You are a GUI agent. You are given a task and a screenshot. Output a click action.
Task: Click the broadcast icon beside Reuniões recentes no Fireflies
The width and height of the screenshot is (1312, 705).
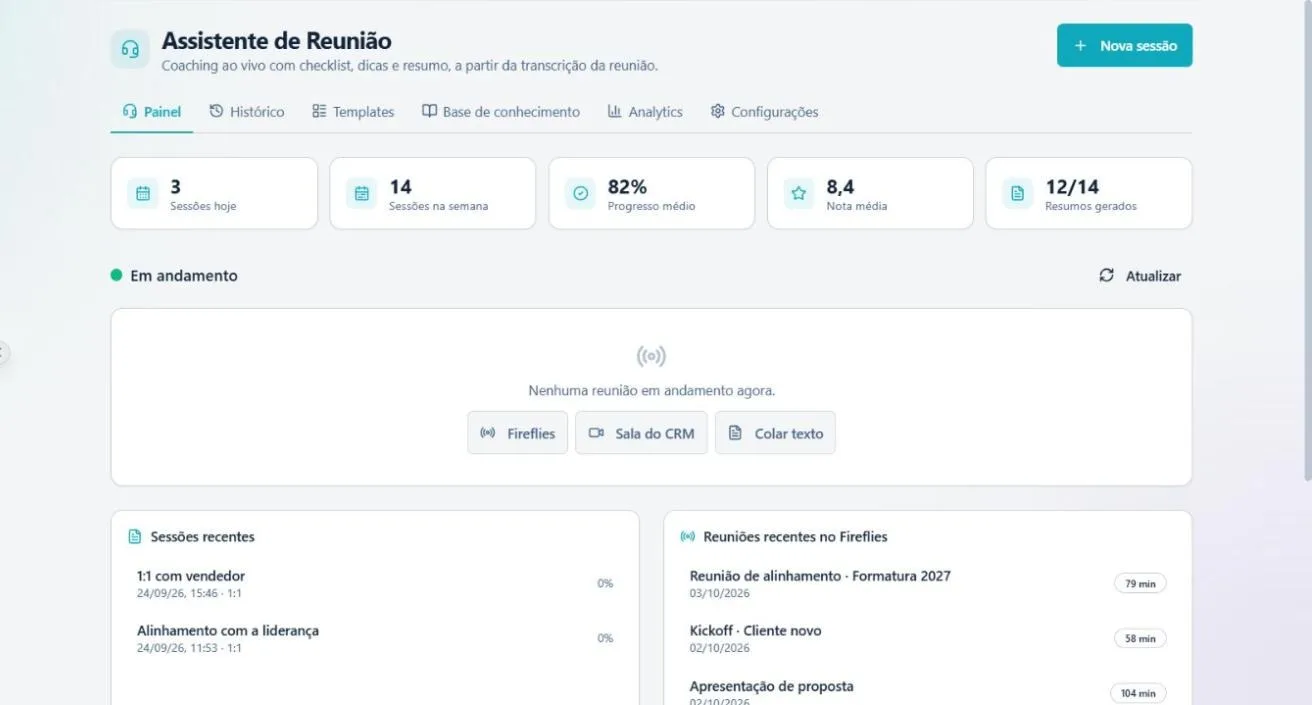coord(688,537)
